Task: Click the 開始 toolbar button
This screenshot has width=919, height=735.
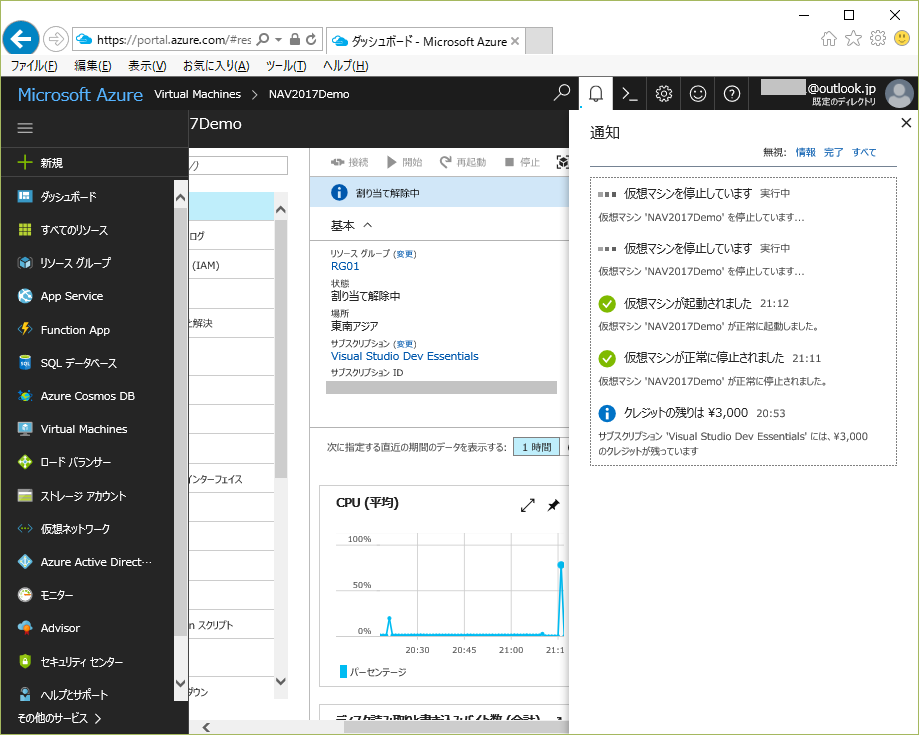Action: point(404,162)
